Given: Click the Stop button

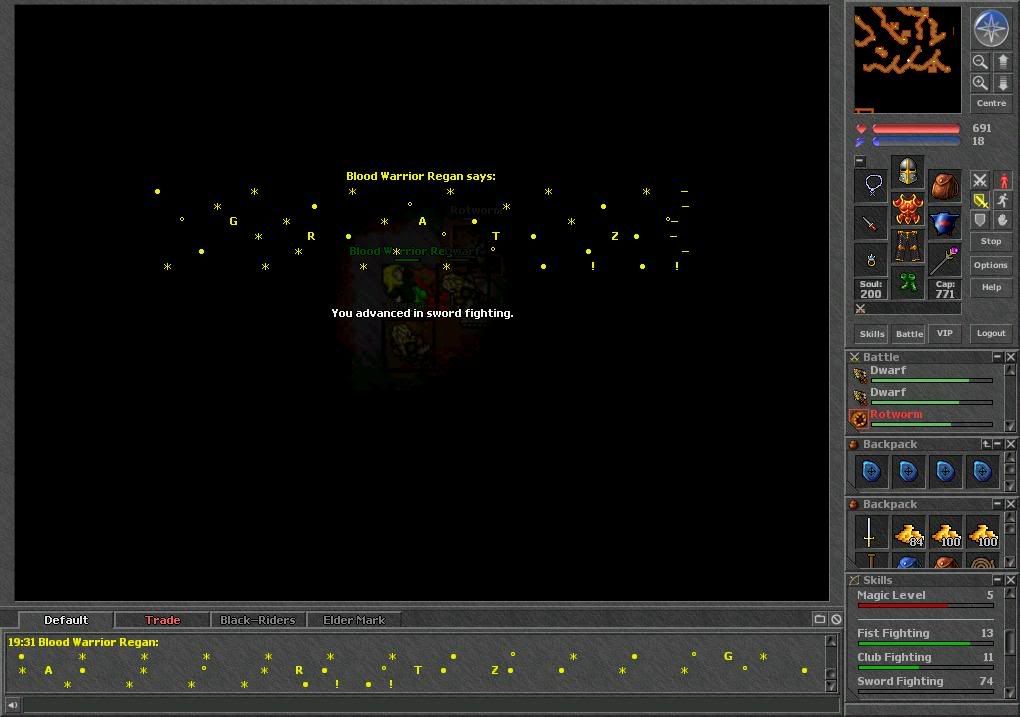Looking at the screenshot, I should pos(991,241).
